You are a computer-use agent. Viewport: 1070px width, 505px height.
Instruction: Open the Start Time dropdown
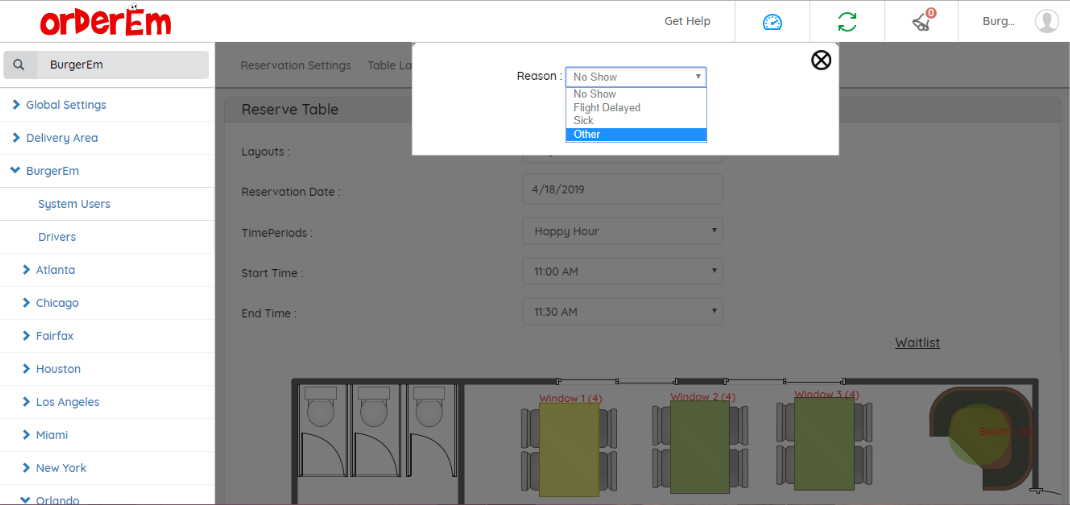tap(621, 271)
